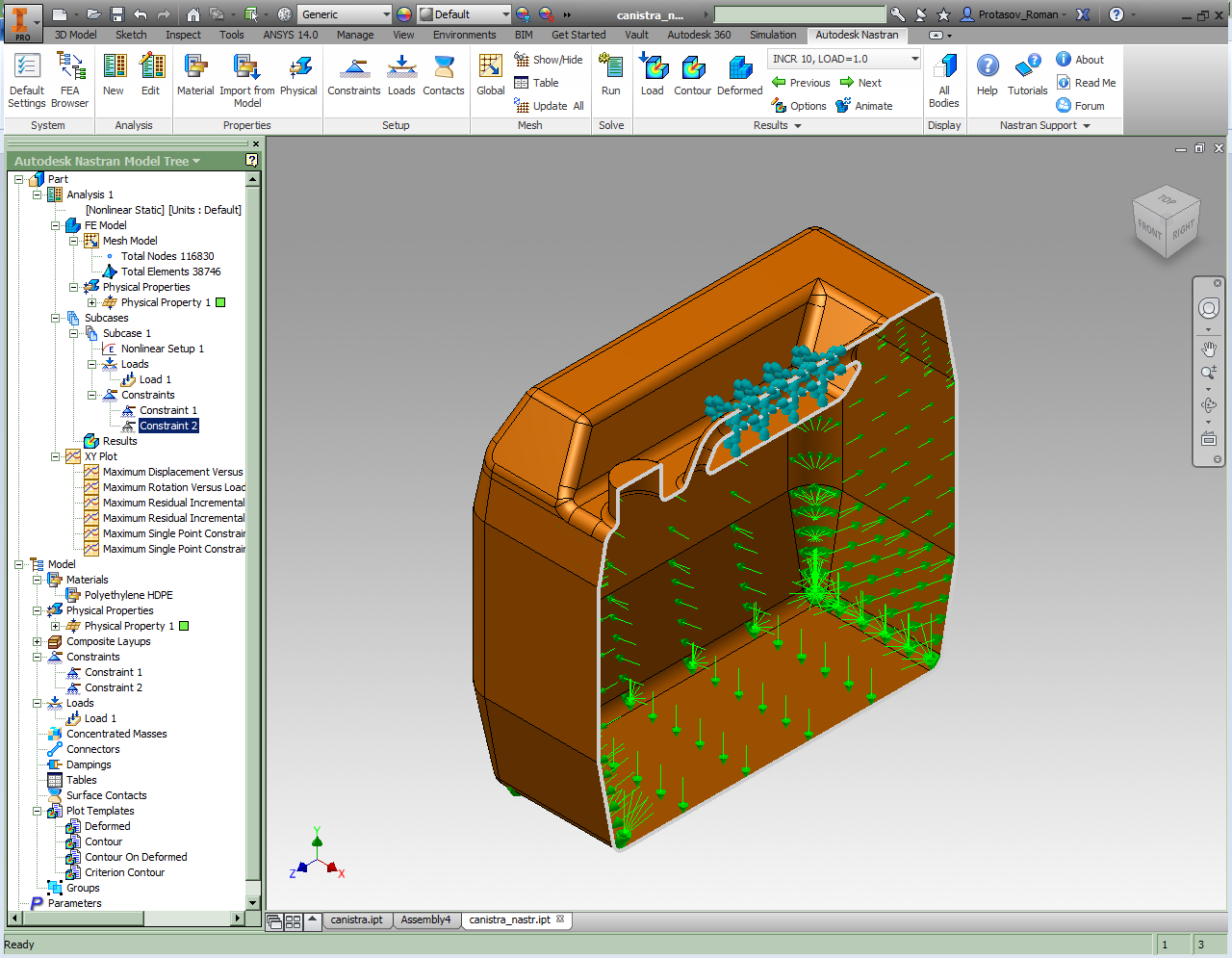Select Contour On Deformed template
This screenshot has height=958, width=1232.
pos(136,857)
